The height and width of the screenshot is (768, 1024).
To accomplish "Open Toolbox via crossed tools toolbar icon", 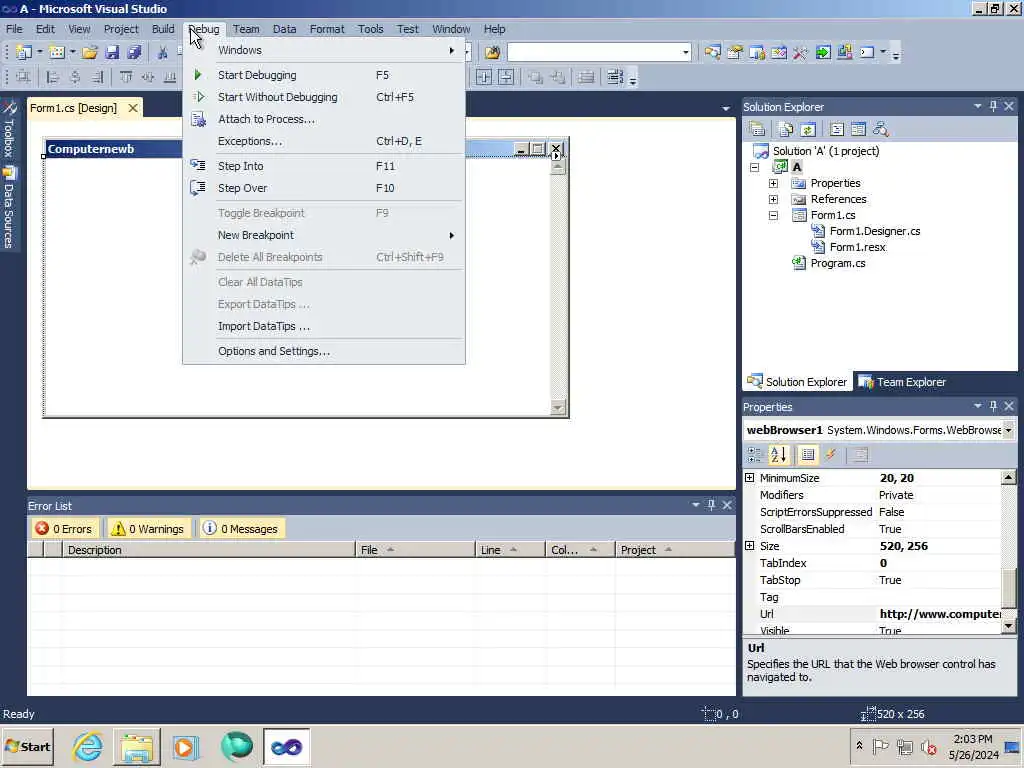I will pyautogui.click(x=801, y=52).
